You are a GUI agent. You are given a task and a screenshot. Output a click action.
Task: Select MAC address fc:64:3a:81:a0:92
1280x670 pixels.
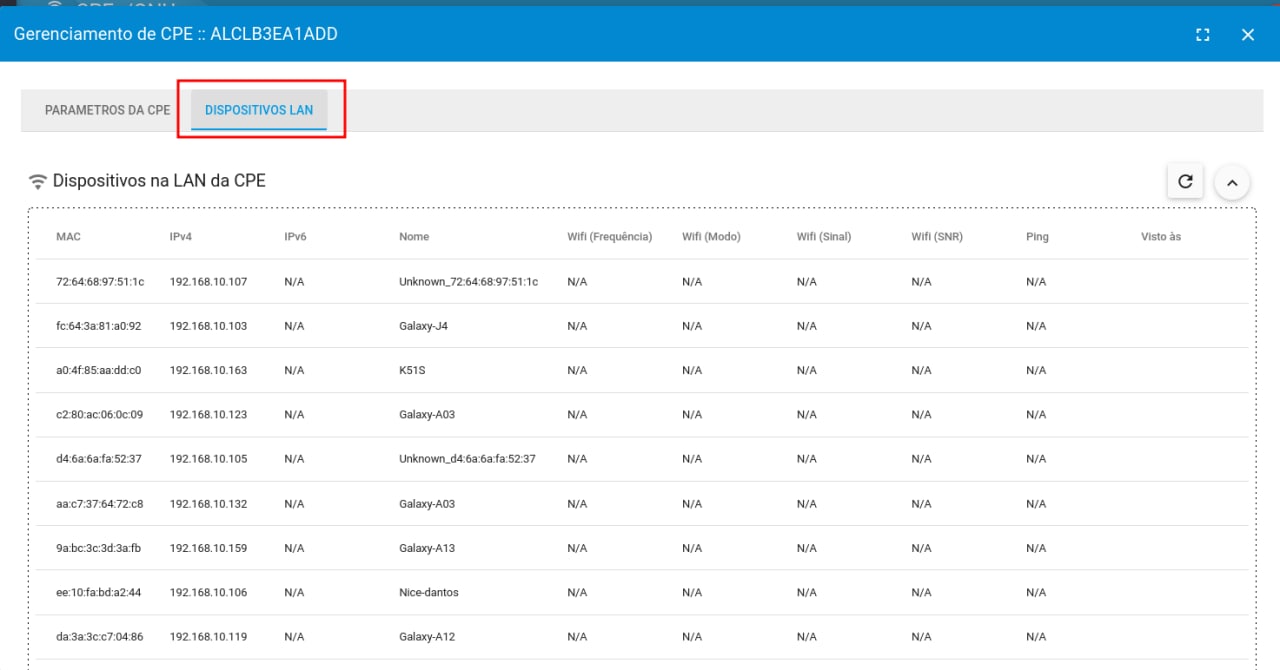pyautogui.click(x=99, y=326)
